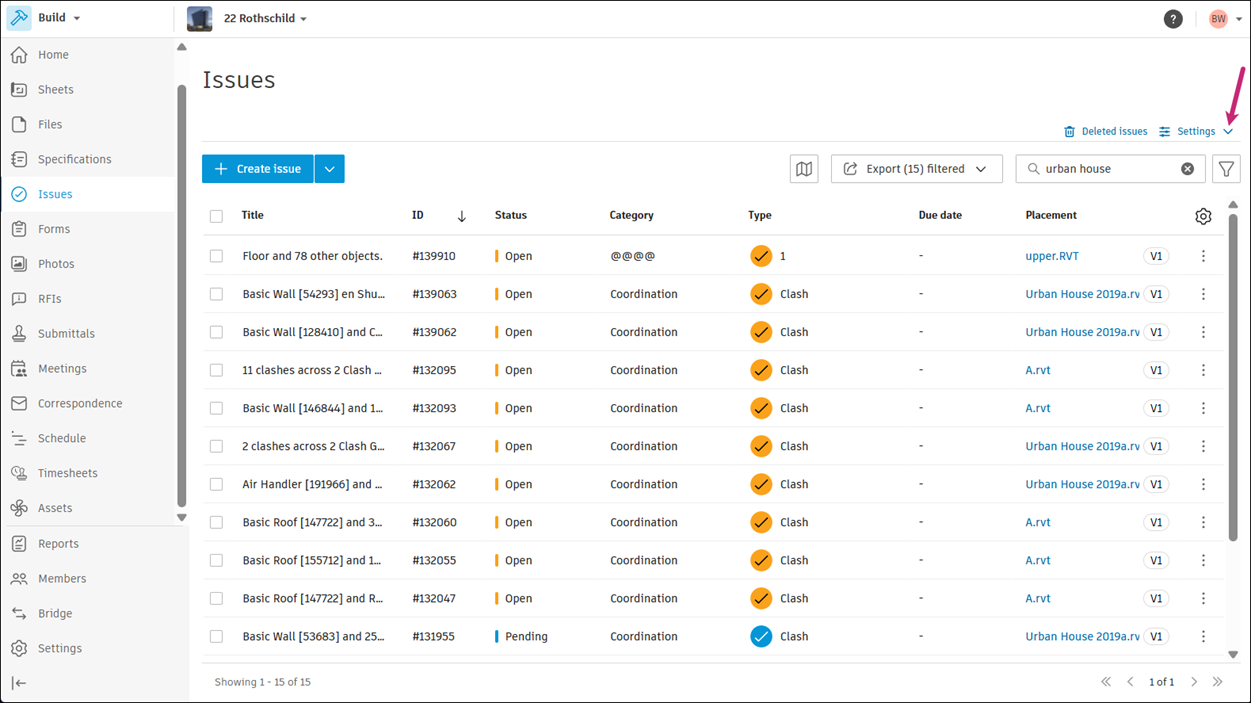This screenshot has height=703, width=1251.
Task: Check the box for issue #139910
Action: (216, 256)
